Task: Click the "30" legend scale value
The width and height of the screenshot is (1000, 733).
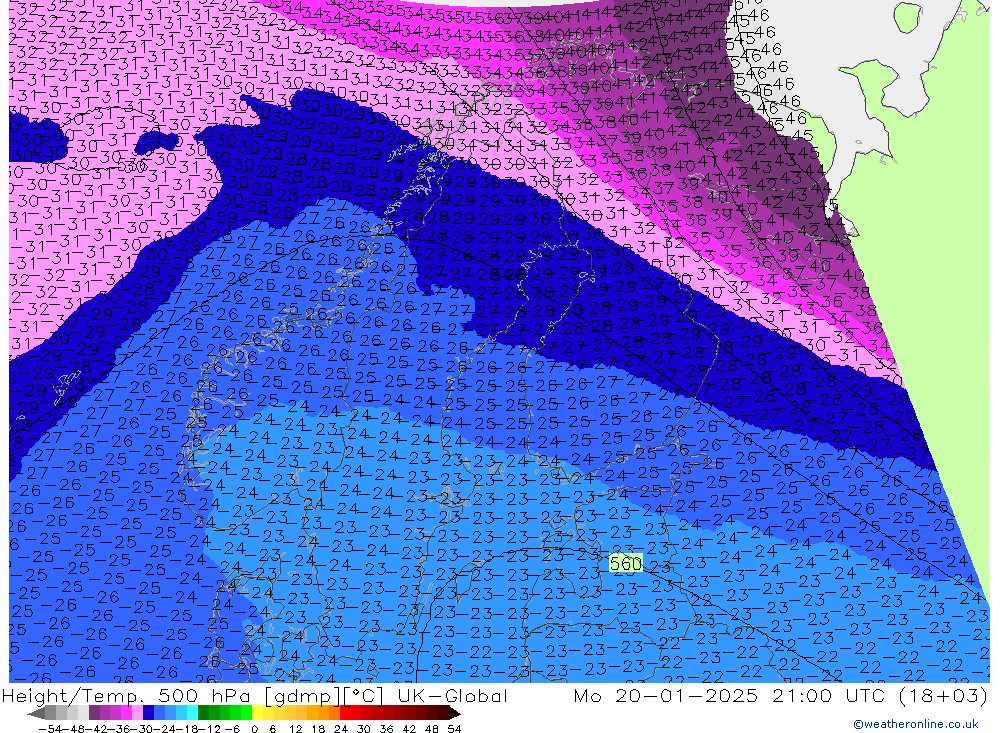Action: click(x=363, y=729)
